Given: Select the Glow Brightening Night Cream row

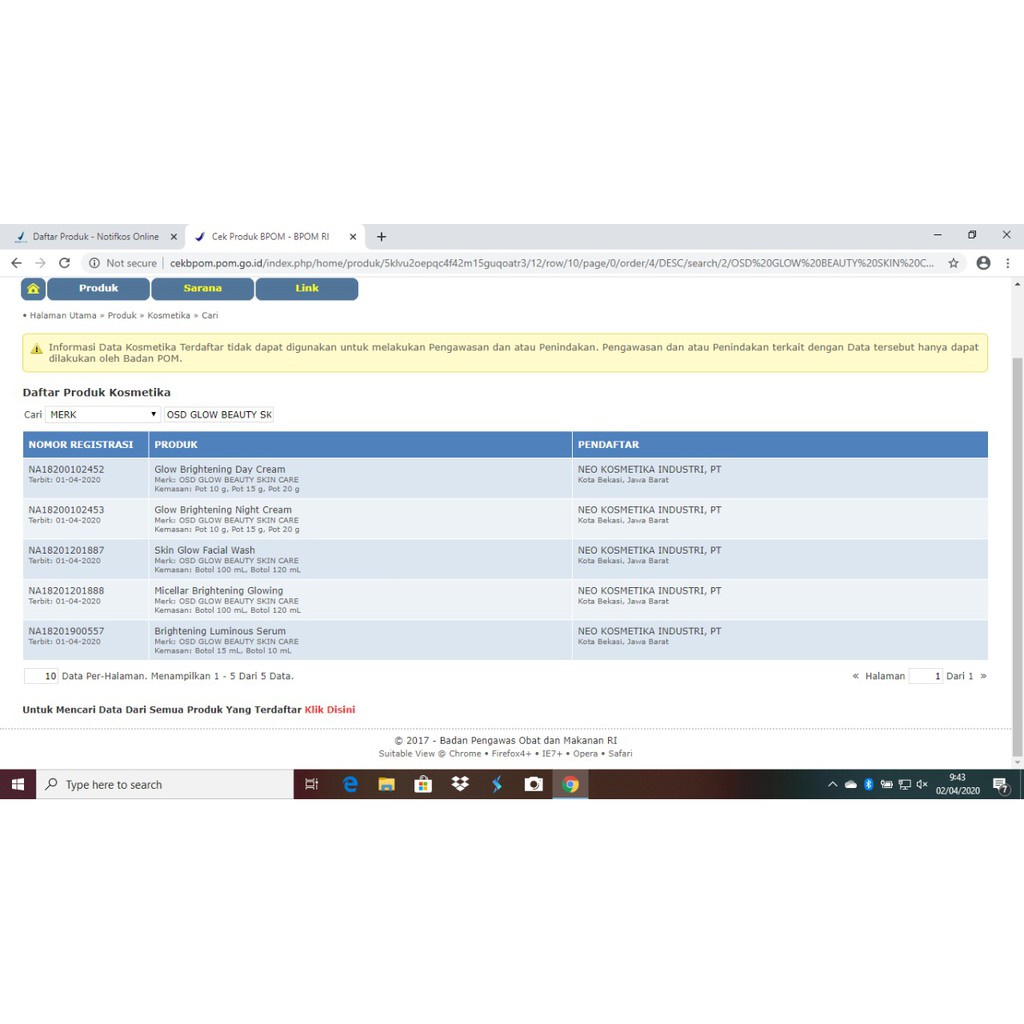Looking at the screenshot, I should [505, 519].
